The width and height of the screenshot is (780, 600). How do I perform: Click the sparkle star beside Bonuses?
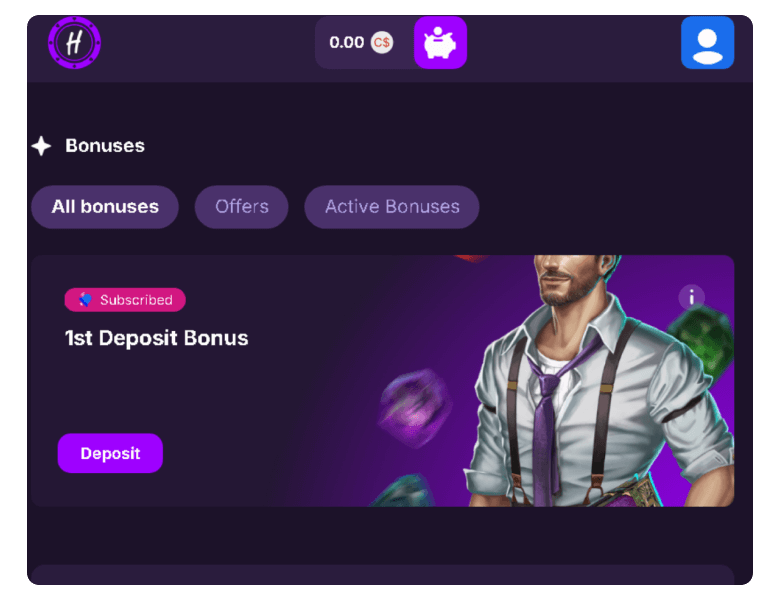point(41,146)
